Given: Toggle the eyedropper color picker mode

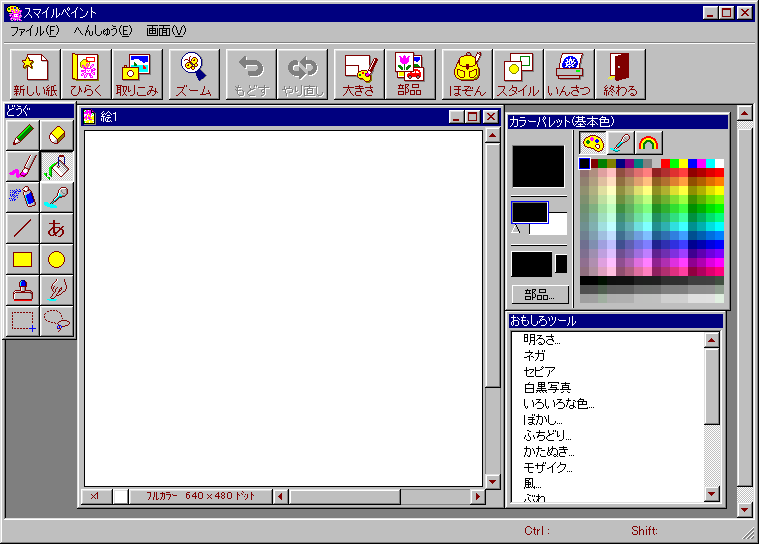Looking at the screenshot, I should 621,143.
